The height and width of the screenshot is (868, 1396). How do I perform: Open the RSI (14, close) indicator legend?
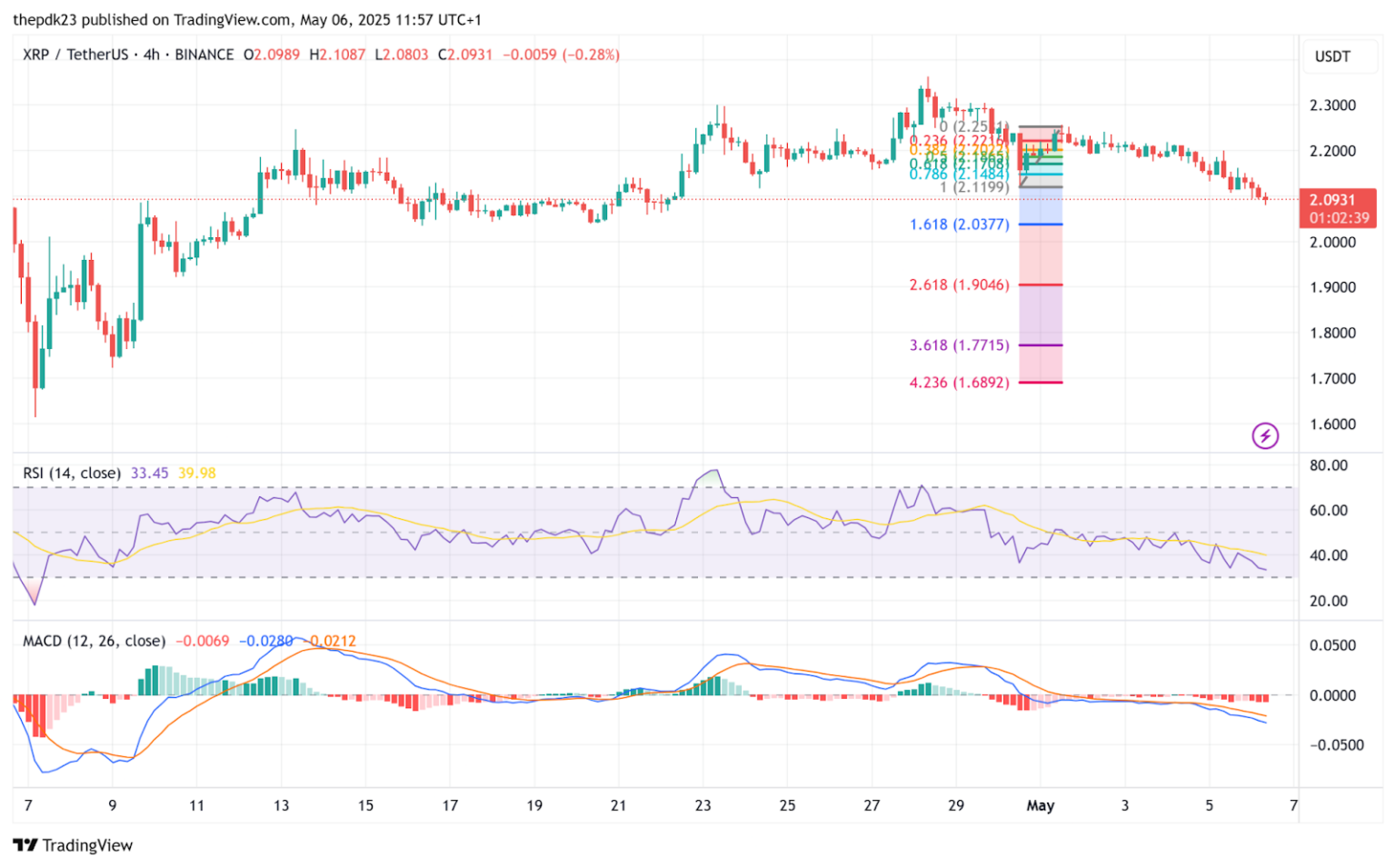coord(71,473)
